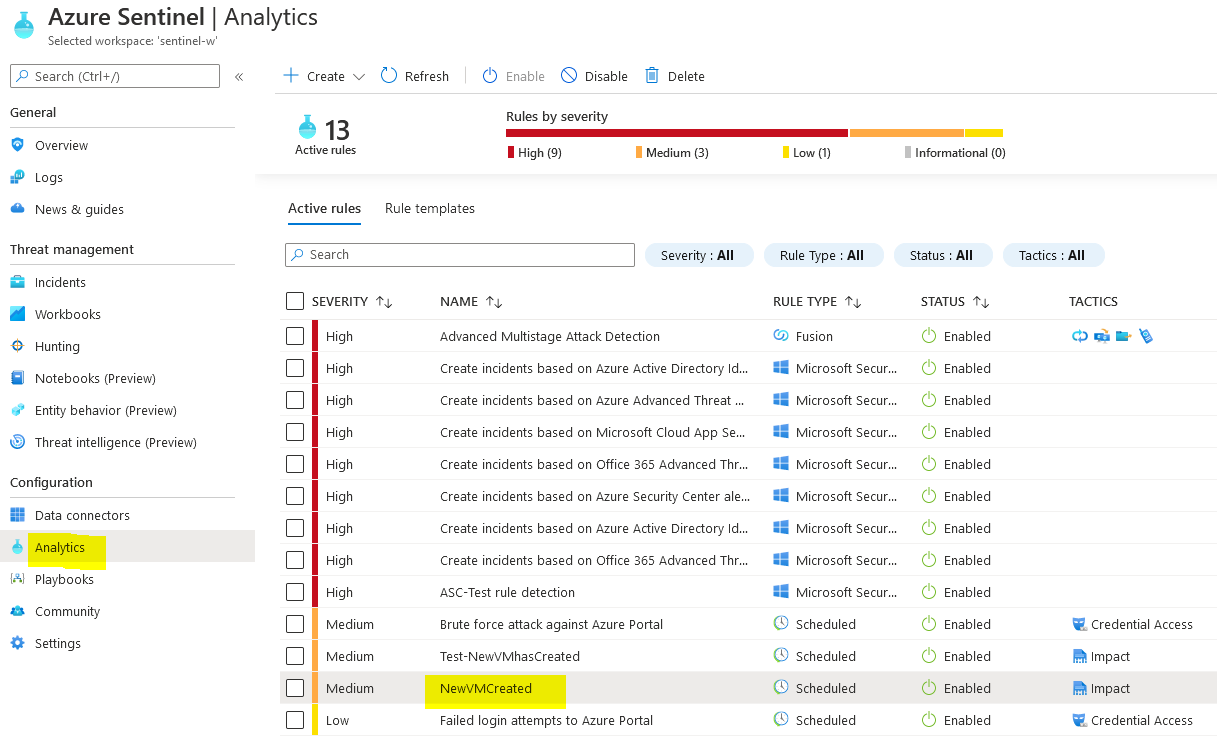The image size is (1217, 755).
Task: Click the News & guides cloud icon
Action: tap(17, 209)
